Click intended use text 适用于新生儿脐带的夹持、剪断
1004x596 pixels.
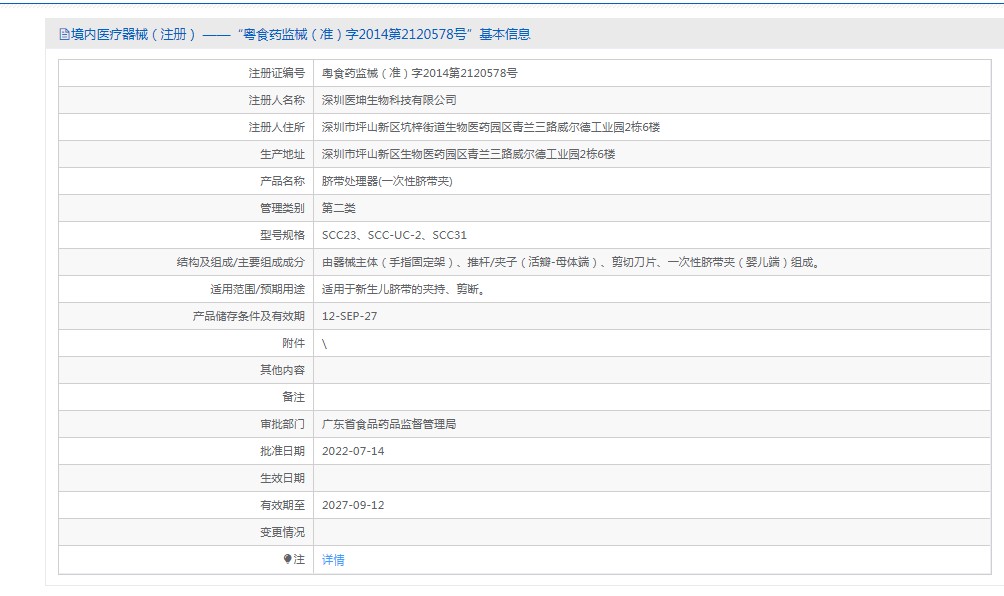click(x=404, y=289)
